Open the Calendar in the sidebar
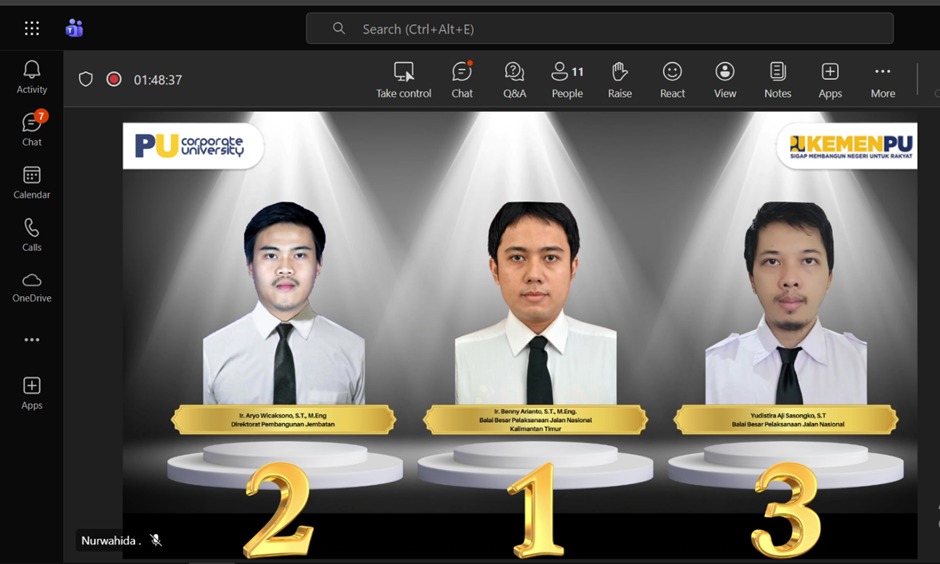 tap(32, 181)
